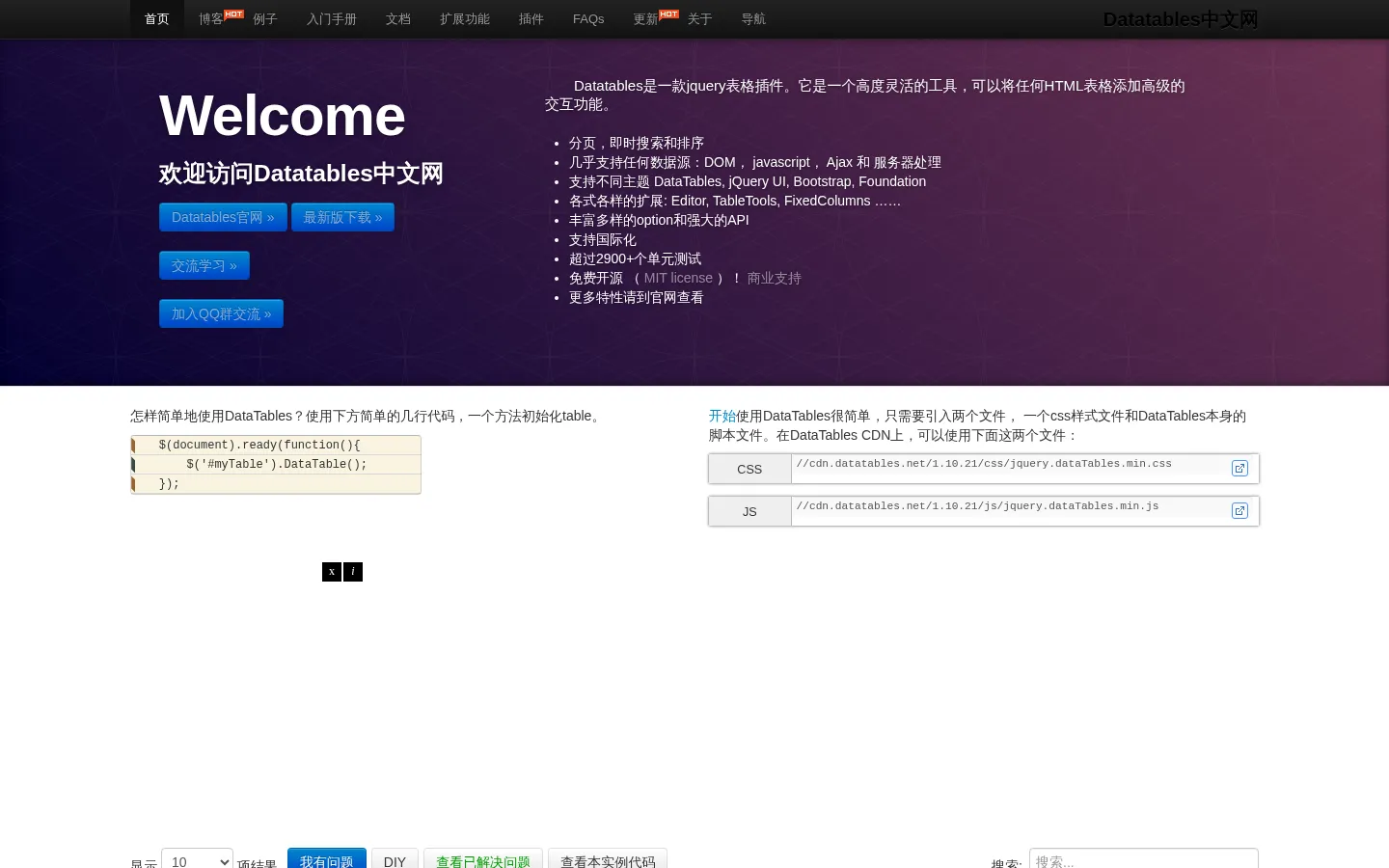
Task: Open 入门手册 menu item
Action: 332,19
